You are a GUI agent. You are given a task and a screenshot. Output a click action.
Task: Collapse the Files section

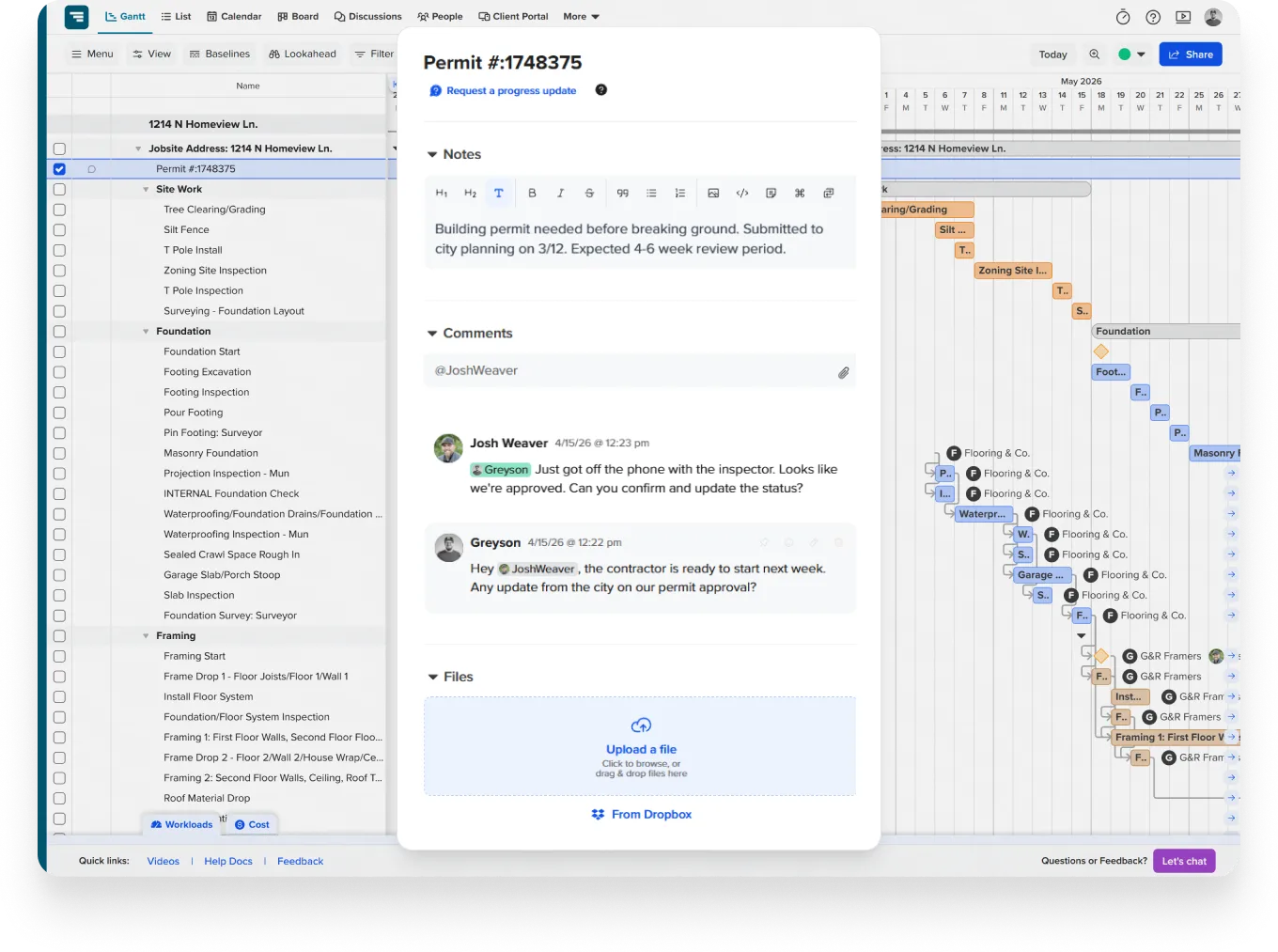point(432,677)
